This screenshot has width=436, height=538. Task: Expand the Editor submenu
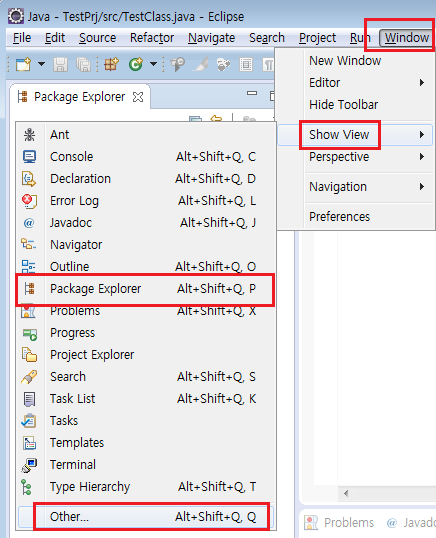point(355,83)
